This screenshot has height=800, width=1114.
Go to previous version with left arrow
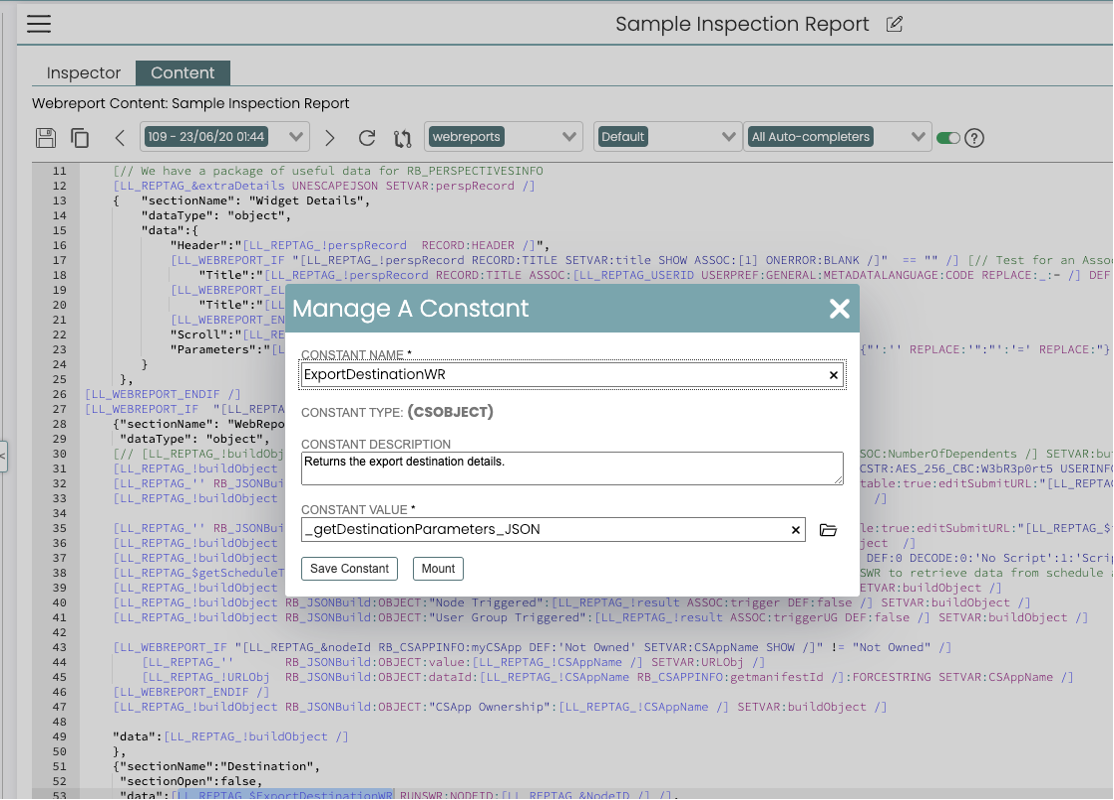(120, 138)
